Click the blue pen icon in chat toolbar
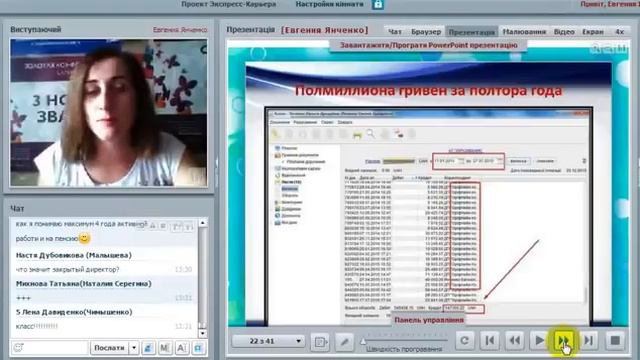The width and height of the screenshot is (640, 360). (x=148, y=348)
